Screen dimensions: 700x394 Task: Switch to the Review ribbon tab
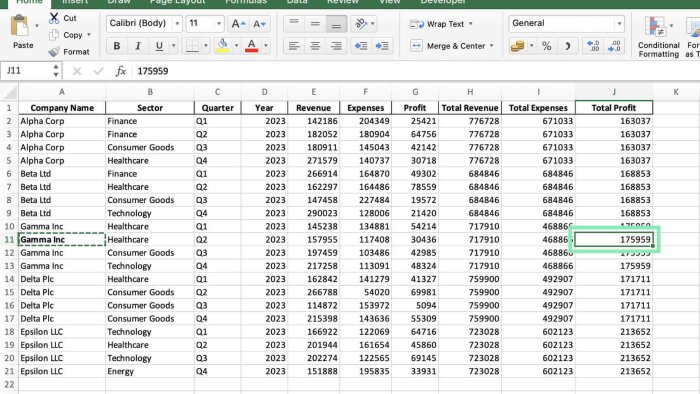(x=342, y=2)
